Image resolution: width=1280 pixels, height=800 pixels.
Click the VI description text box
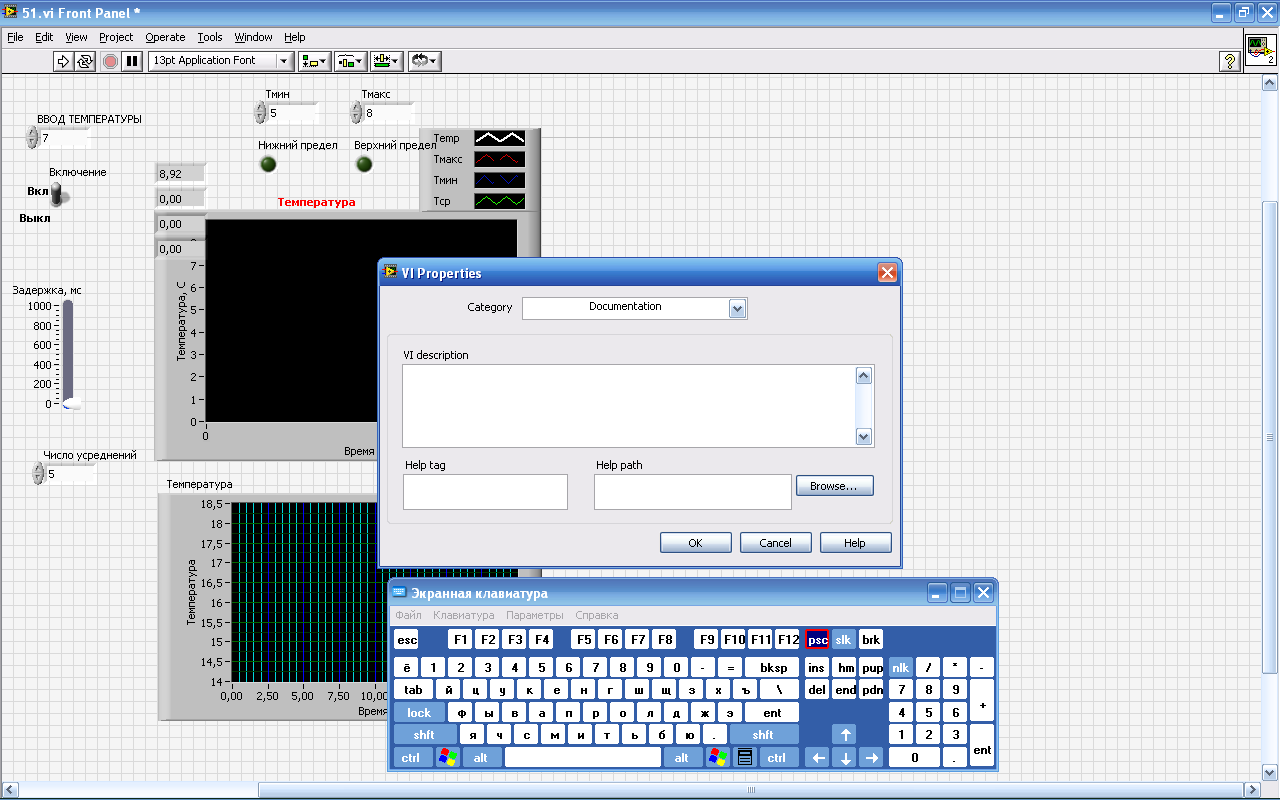[x=629, y=406]
